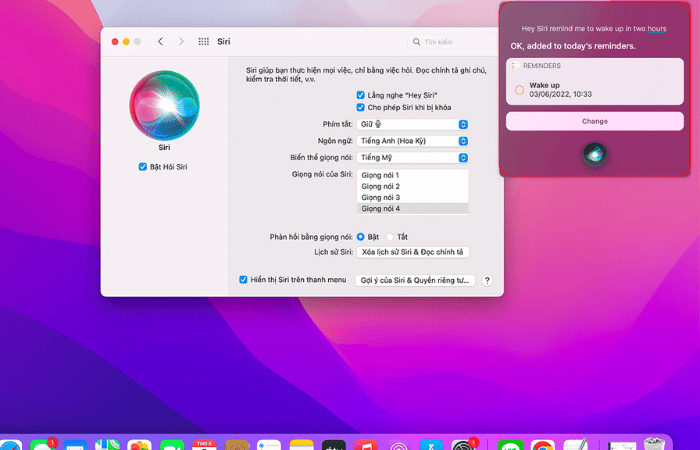Open Reminders app in the dock

point(269,445)
